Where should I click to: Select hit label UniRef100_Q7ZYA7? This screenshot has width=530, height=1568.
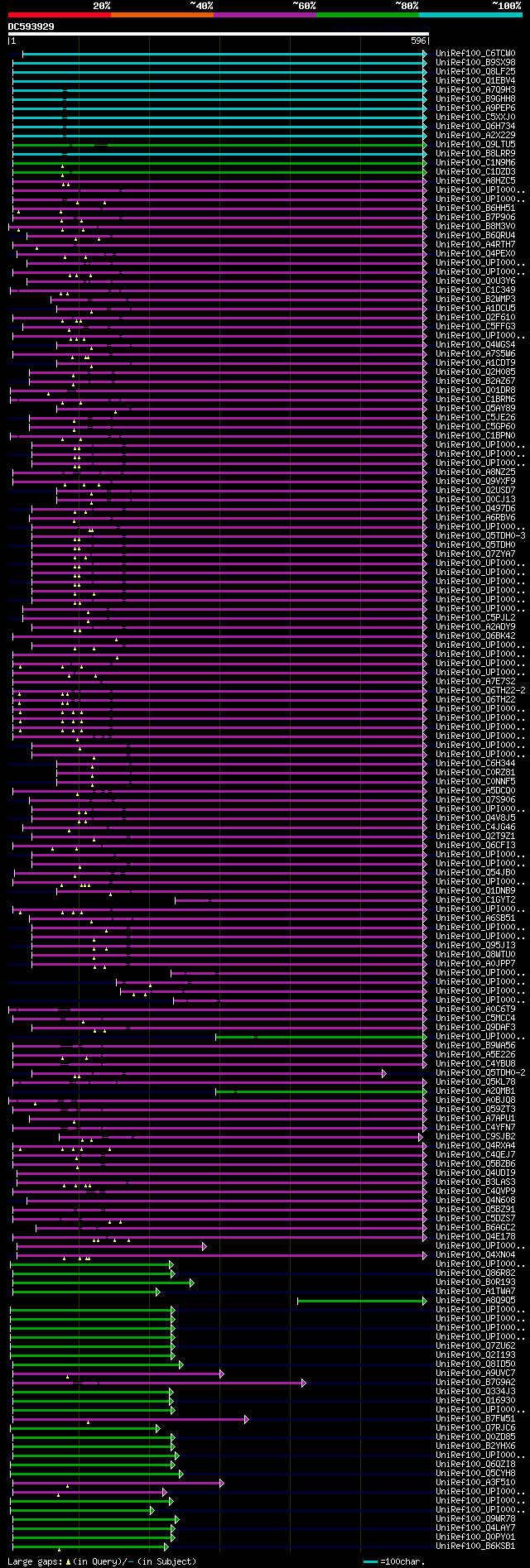[475, 554]
